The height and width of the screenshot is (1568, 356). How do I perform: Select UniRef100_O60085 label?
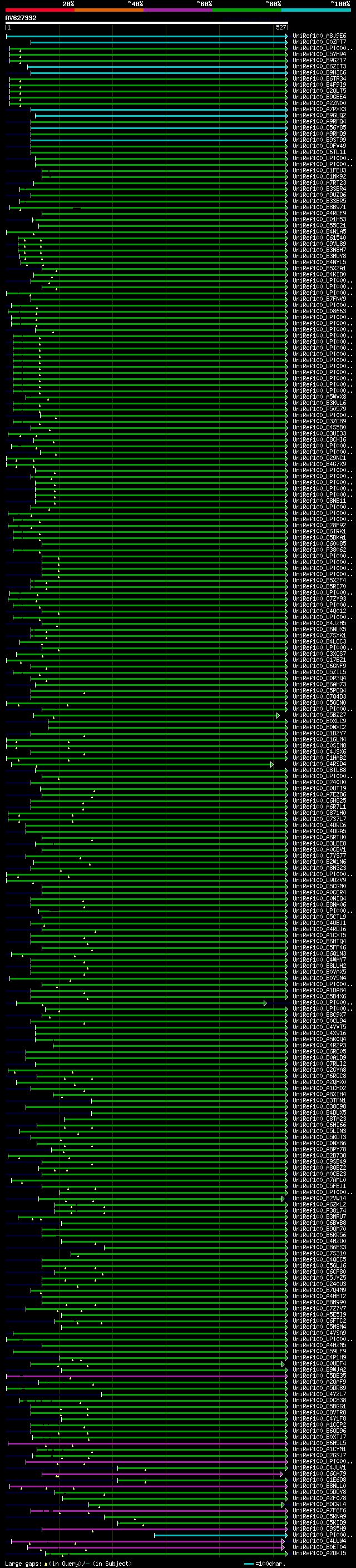(x=319, y=543)
